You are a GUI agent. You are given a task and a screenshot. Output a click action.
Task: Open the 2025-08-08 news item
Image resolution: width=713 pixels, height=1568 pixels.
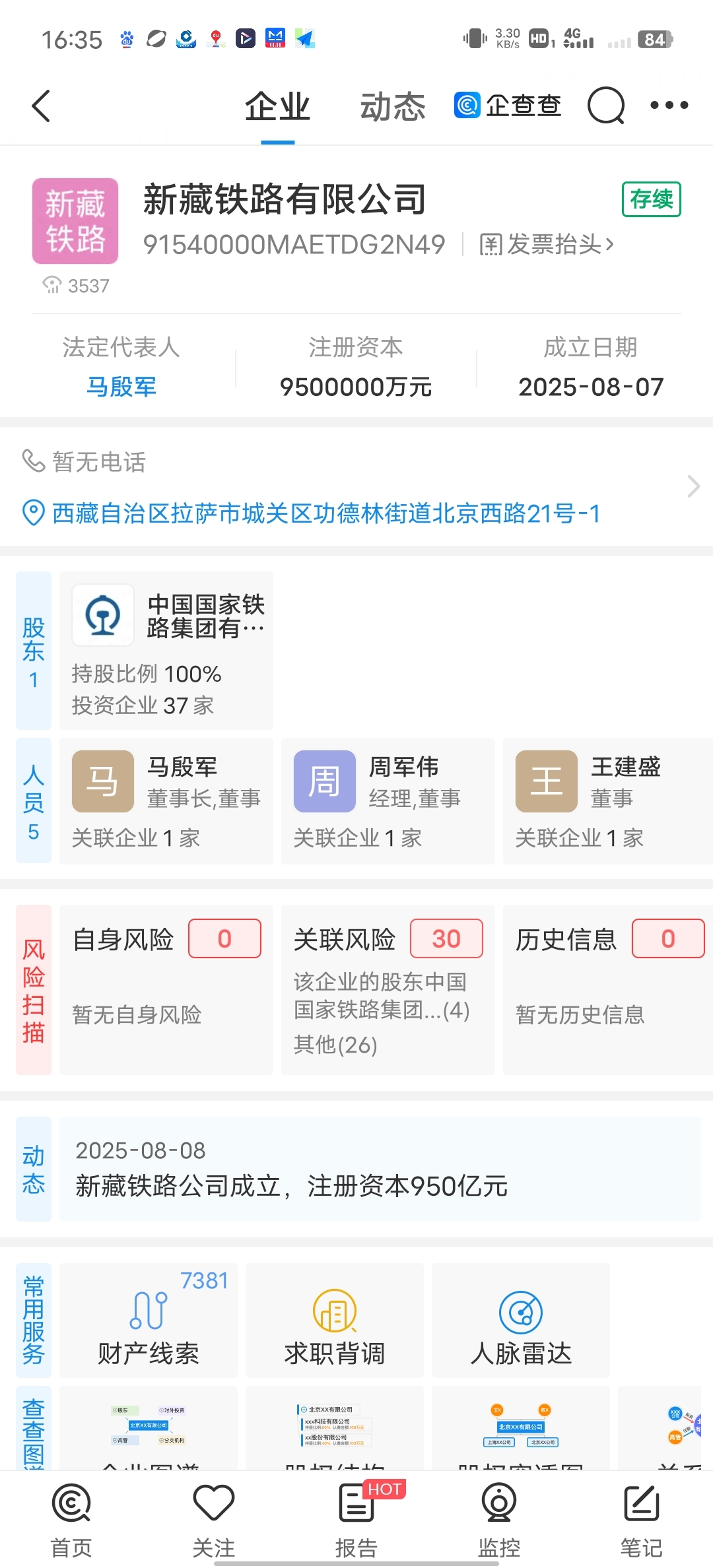(380, 1169)
